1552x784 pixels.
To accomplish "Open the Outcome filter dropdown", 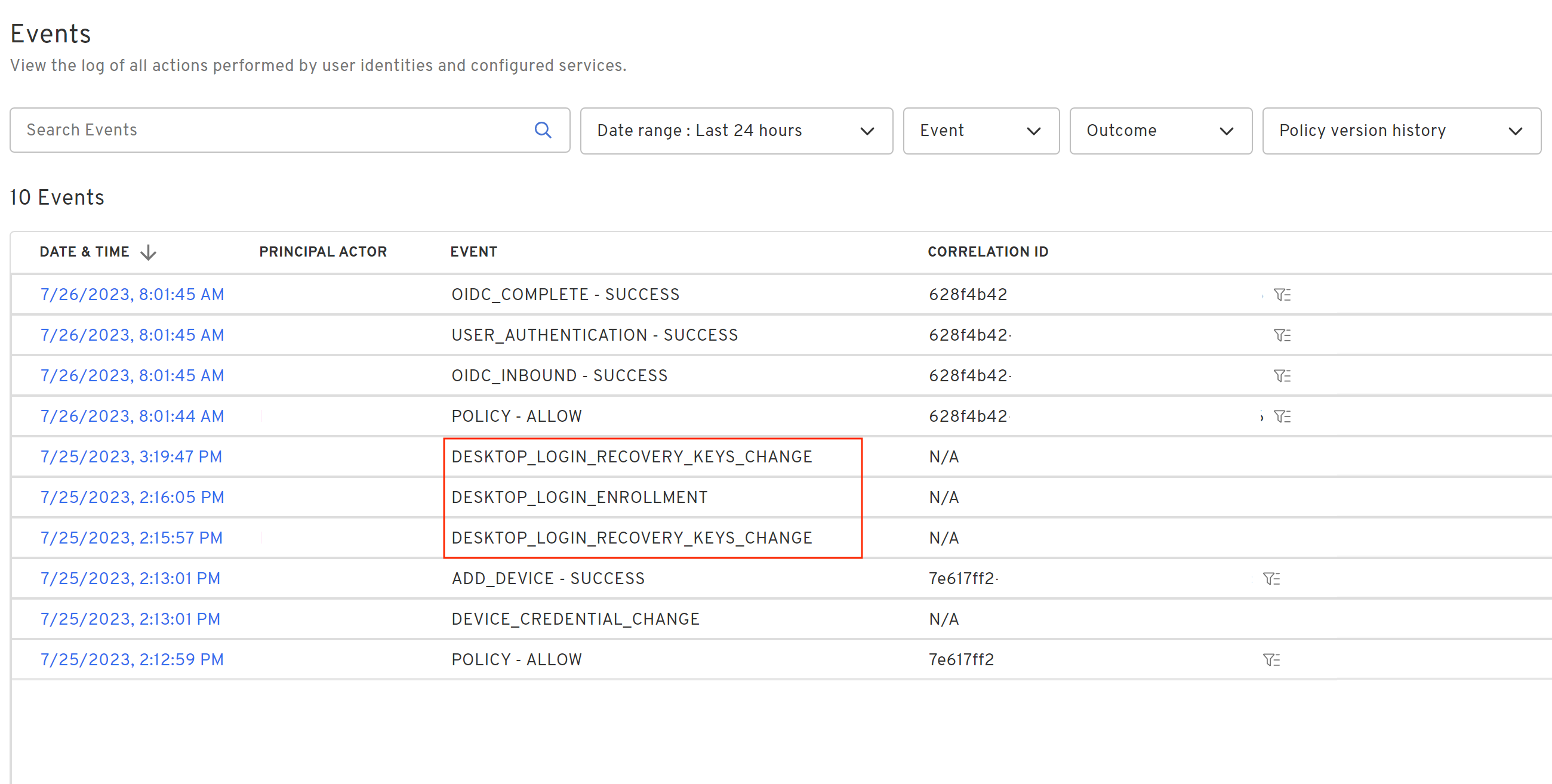I will click(x=1160, y=131).
